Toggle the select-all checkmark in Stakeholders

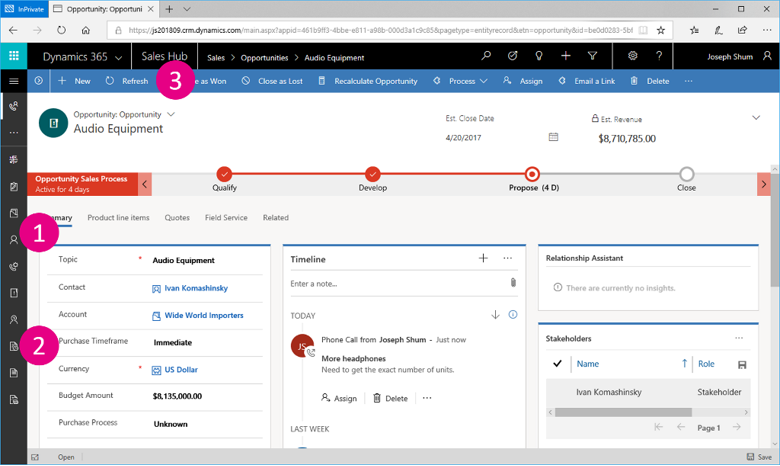click(x=557, y=364)
